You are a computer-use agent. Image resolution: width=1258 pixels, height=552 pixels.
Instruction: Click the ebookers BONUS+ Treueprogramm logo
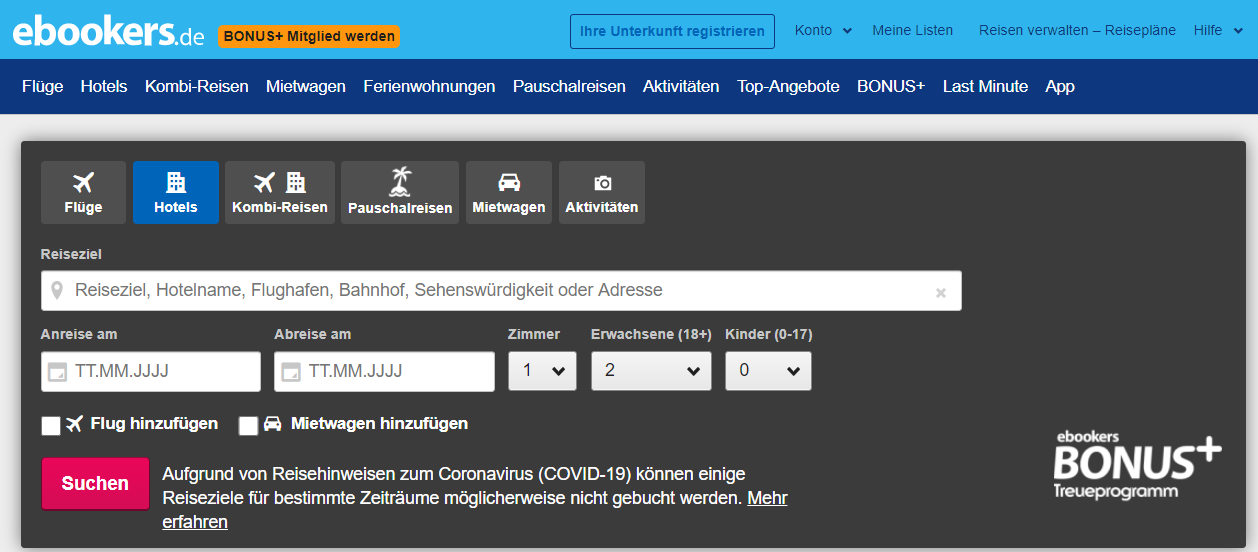click(1137, 464)
